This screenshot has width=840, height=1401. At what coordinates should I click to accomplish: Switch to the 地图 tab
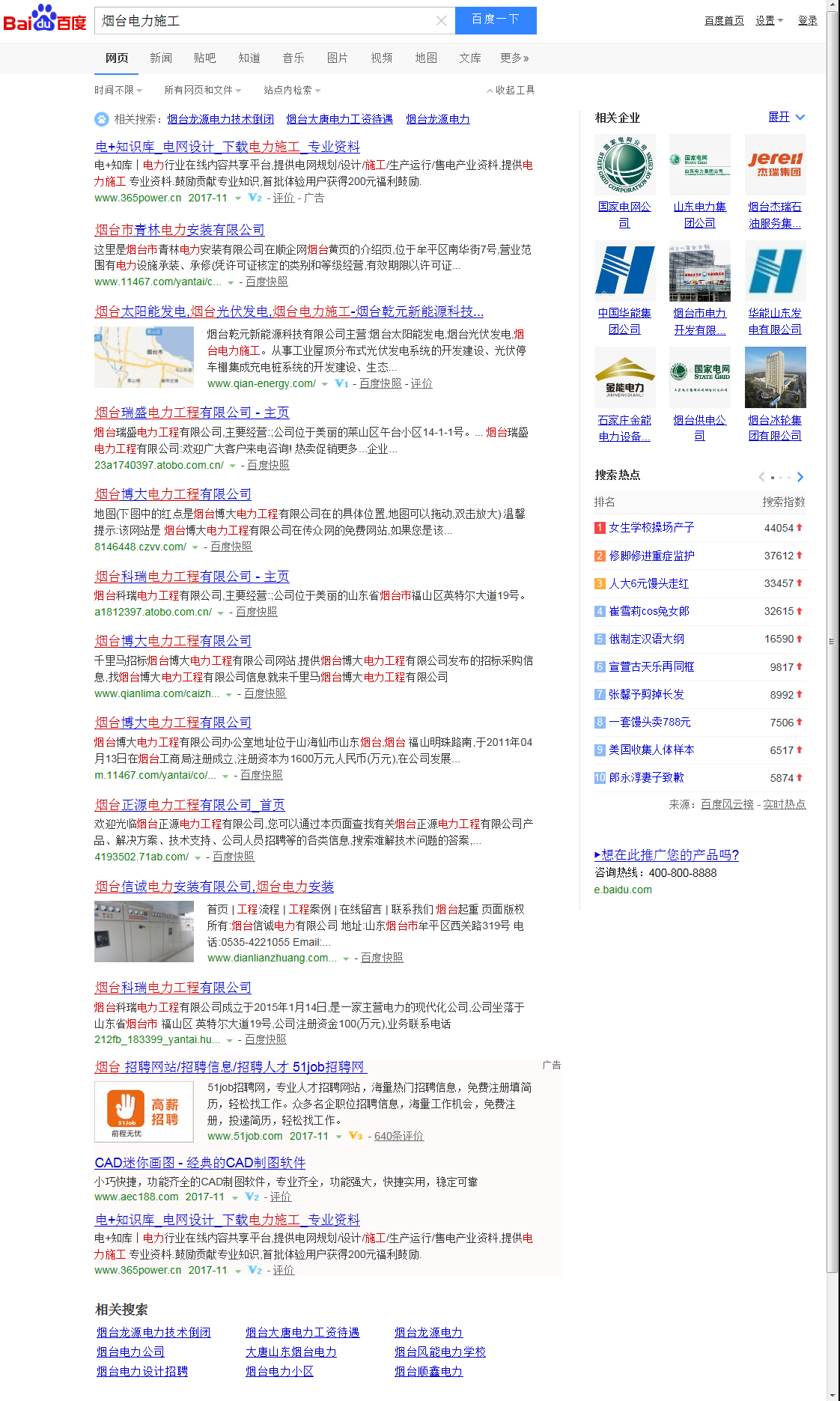pos(426,58)
